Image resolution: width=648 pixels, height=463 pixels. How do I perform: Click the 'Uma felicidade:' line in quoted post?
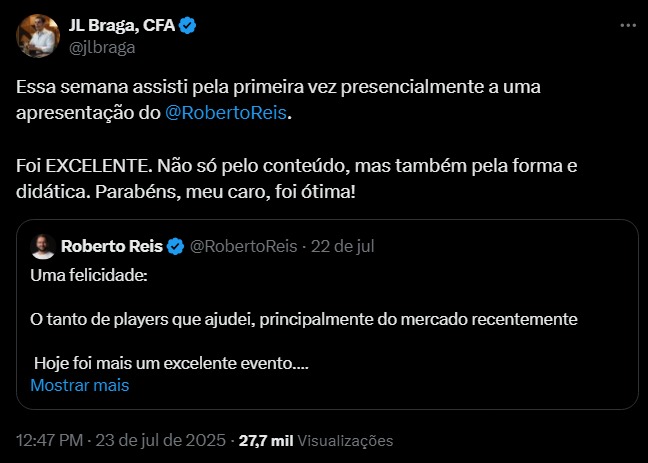point(88,273)
